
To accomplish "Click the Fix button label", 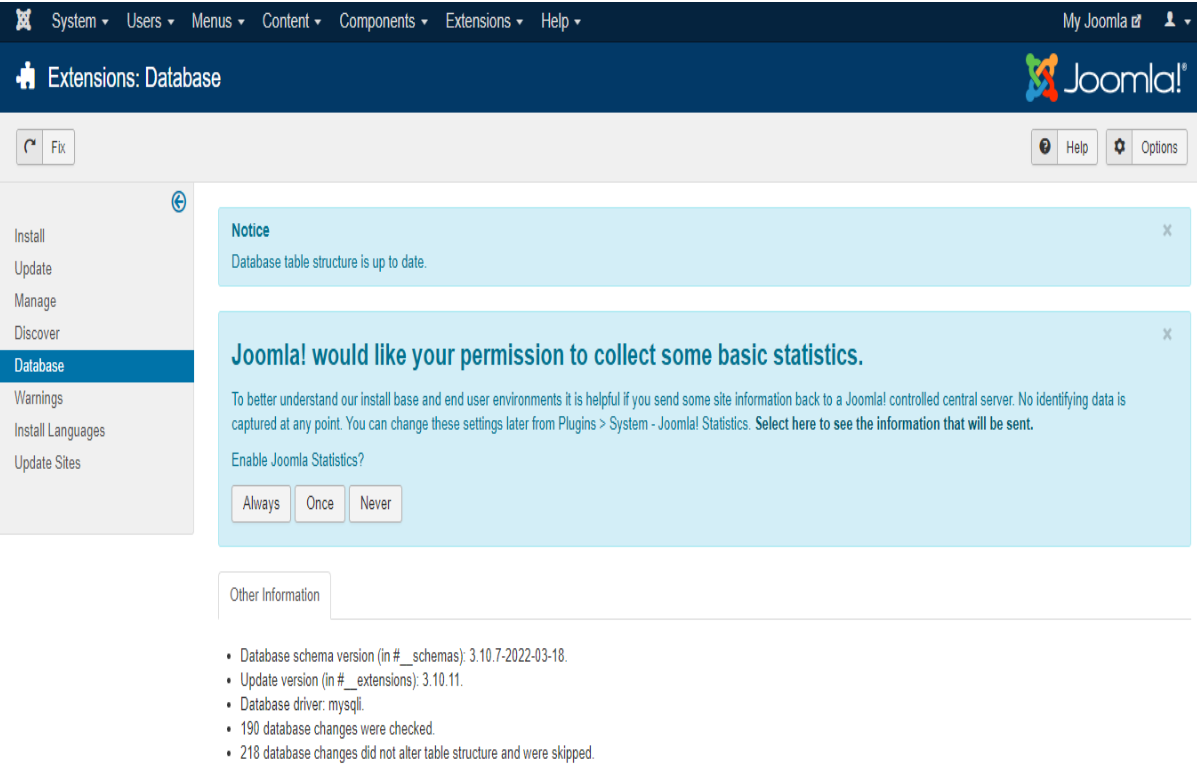I will (58, 147).
